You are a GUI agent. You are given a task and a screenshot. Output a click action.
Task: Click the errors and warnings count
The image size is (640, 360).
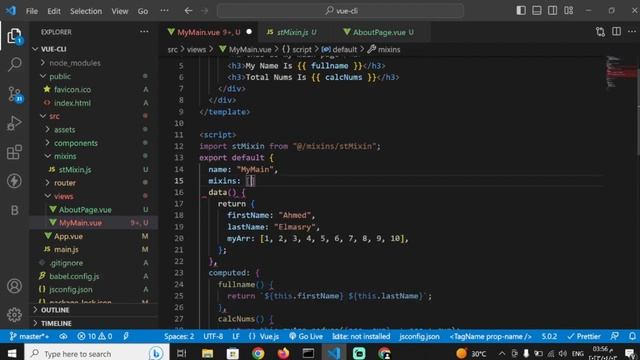click(x=95, y=336)
